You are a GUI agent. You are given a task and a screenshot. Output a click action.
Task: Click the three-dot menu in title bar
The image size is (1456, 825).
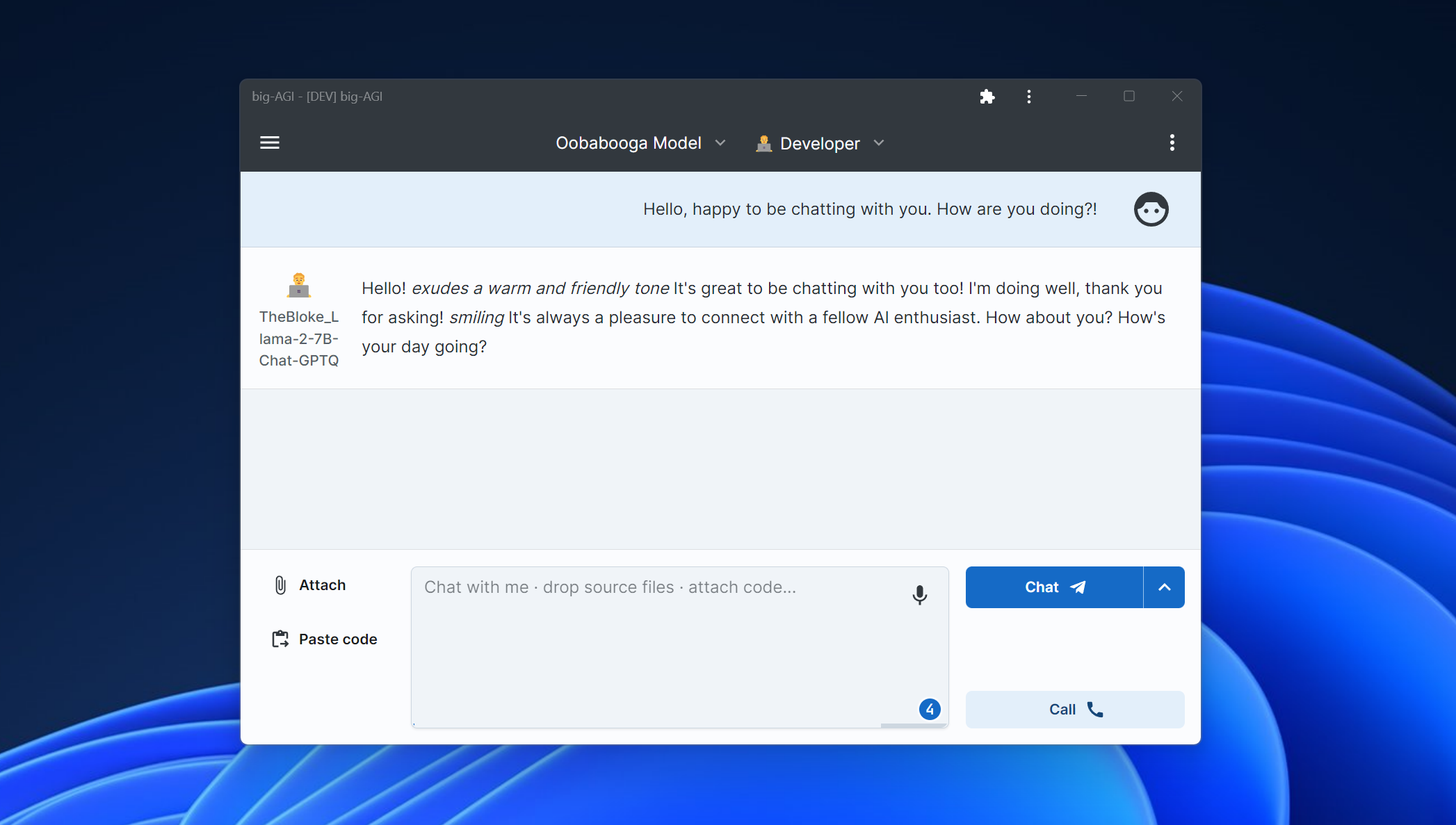tap(1028, 96)
